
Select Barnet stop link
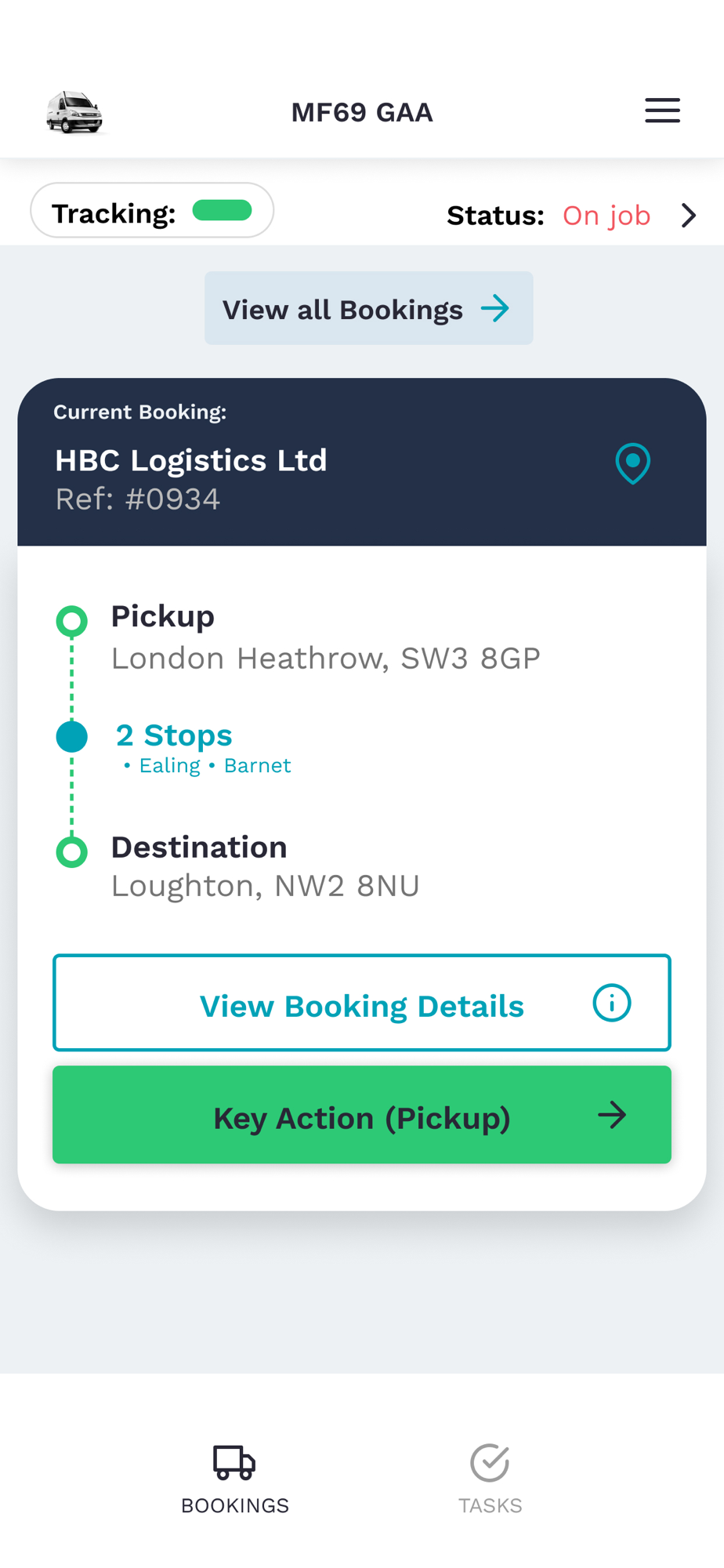pyautogui.click(x=257, y=766)
